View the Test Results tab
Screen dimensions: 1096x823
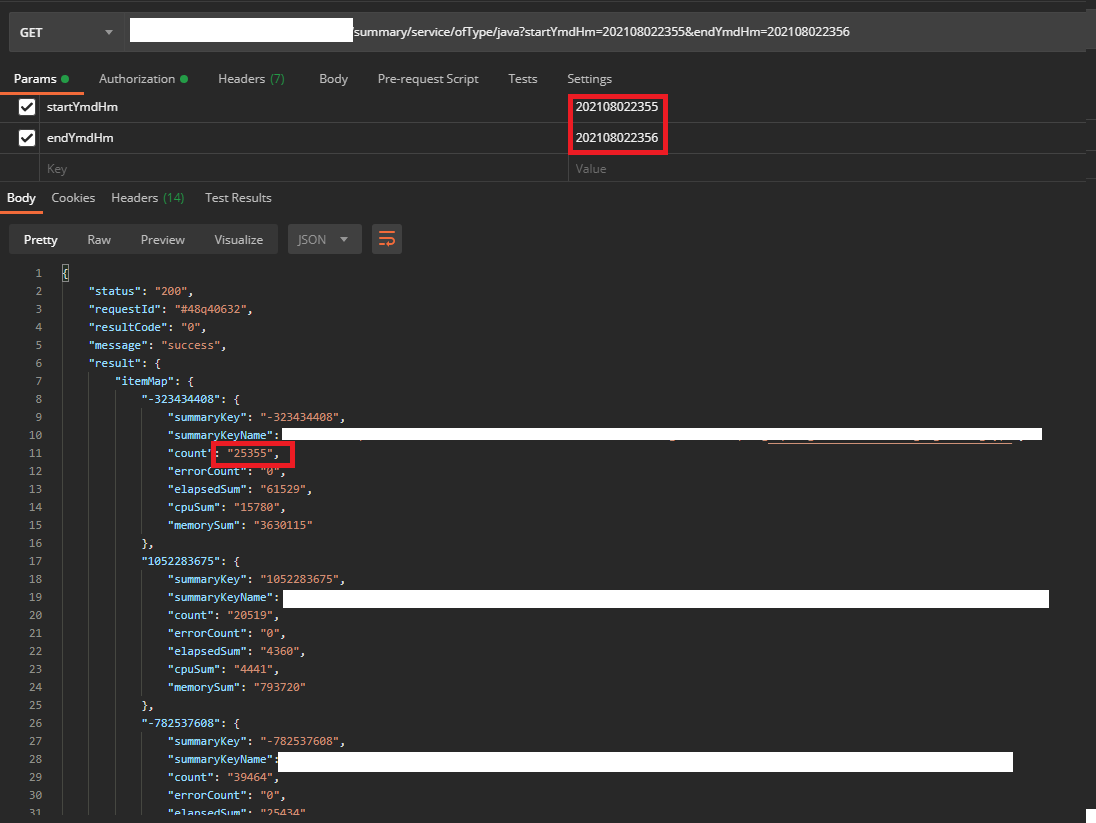tap(238, 198)
